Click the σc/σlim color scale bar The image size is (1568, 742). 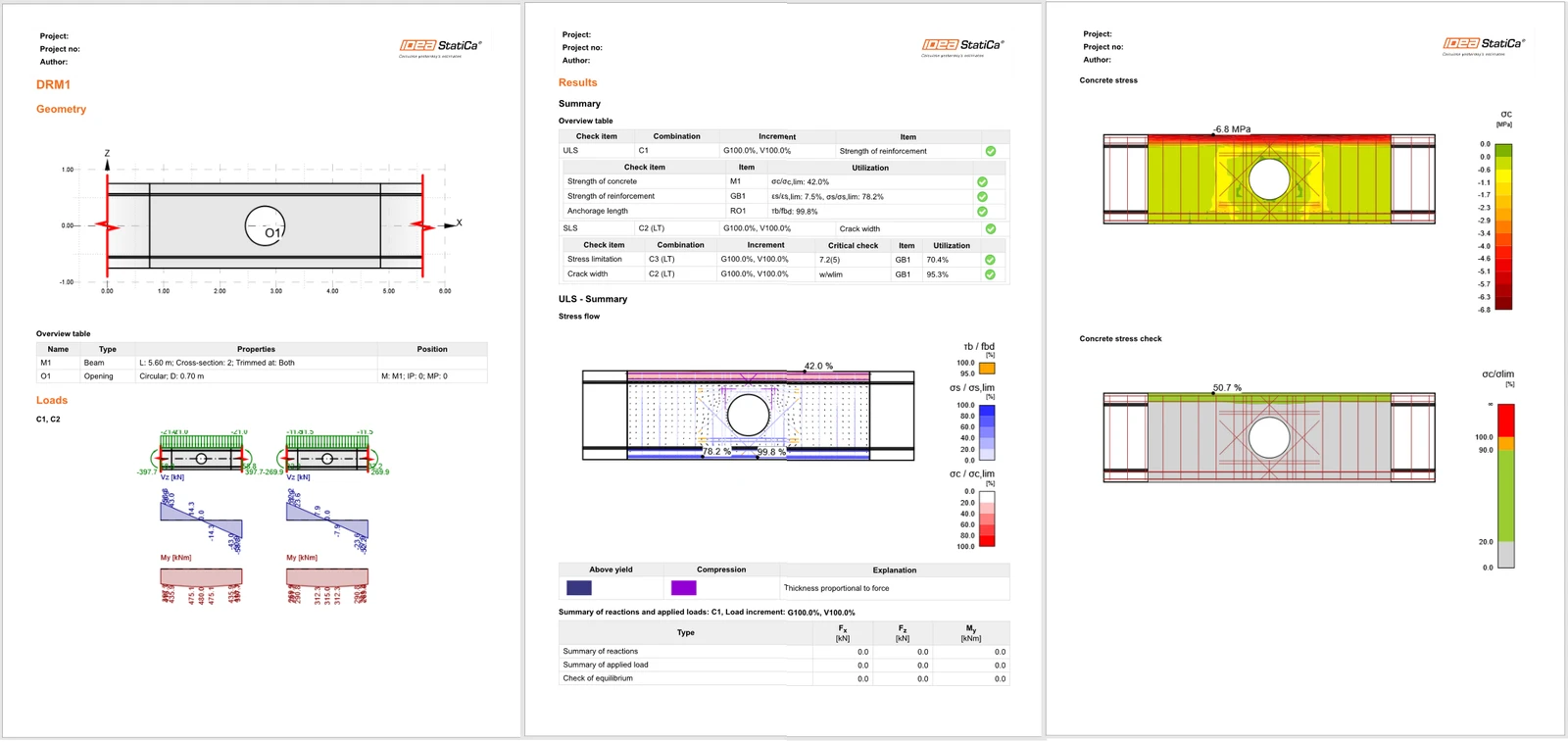pyautogui.click(x=1506, y=485)
